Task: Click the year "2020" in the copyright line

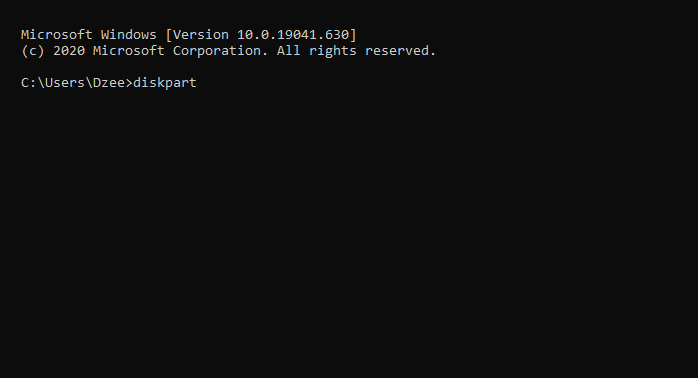Action: point(69,51)
